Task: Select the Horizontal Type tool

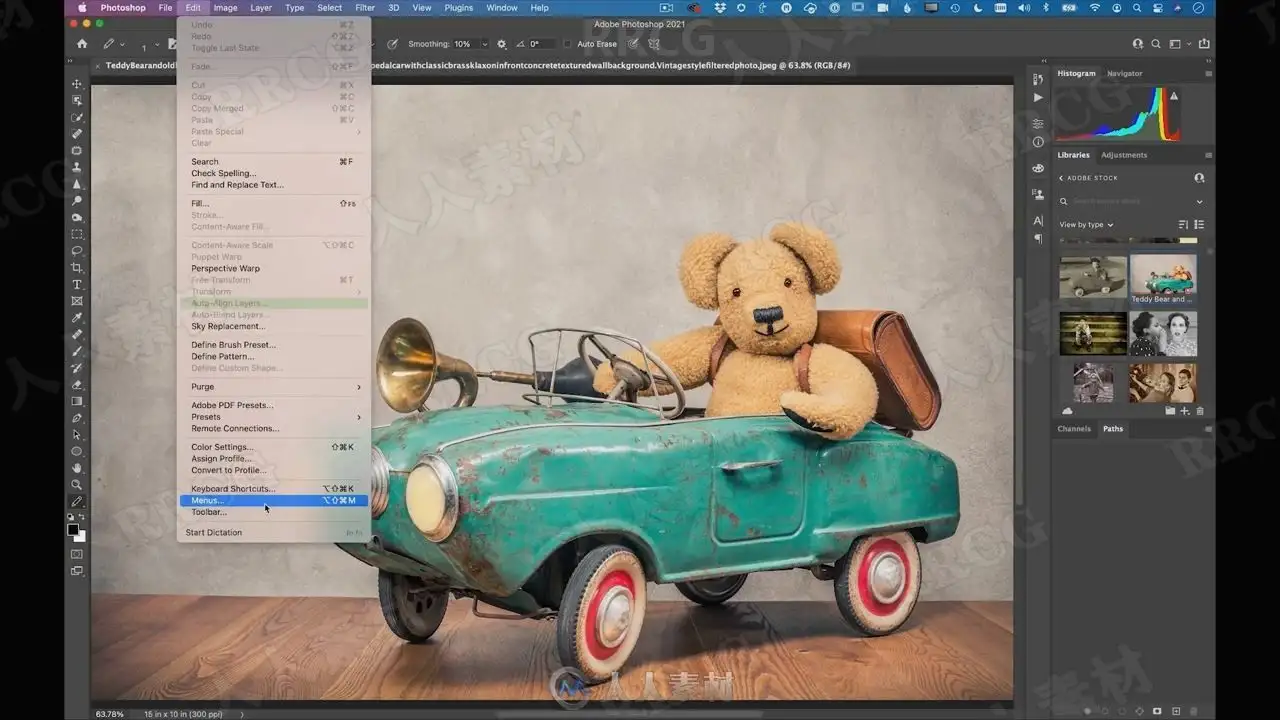Action: tap(77, 285)
